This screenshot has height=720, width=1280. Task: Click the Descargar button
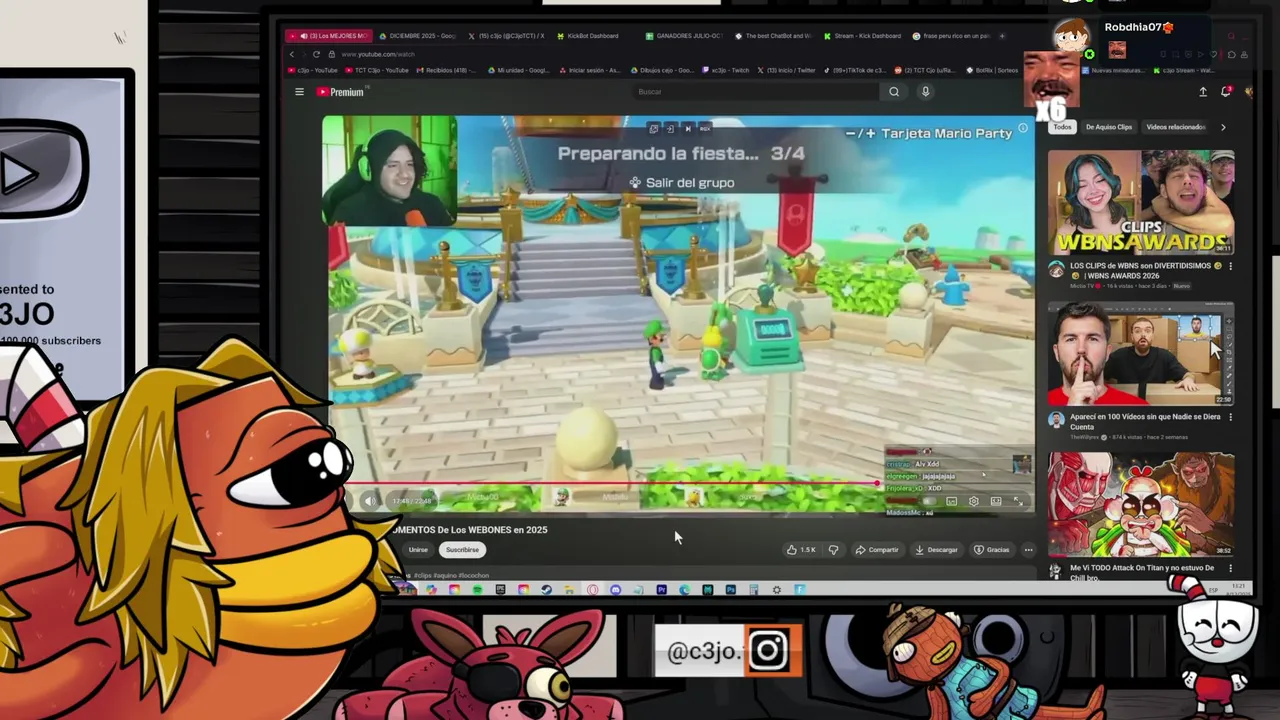coord(936,549)
